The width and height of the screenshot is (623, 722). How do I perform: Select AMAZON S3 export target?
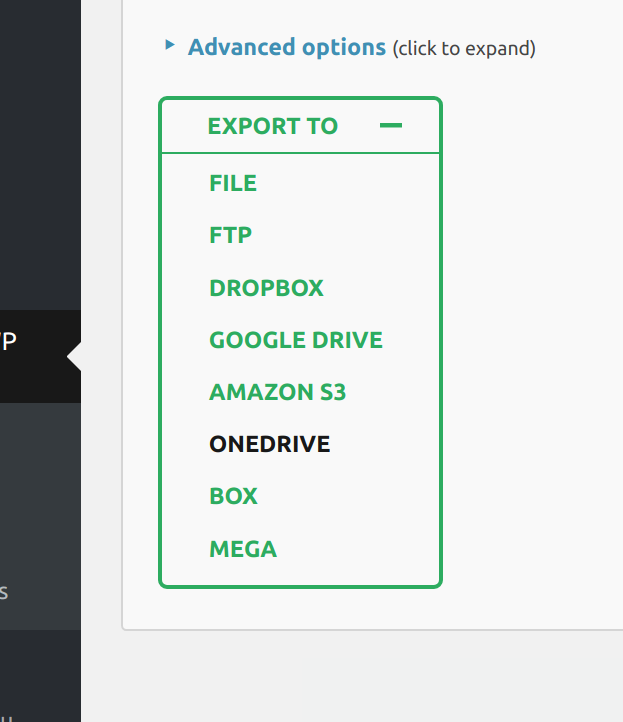tap(277, 392)
